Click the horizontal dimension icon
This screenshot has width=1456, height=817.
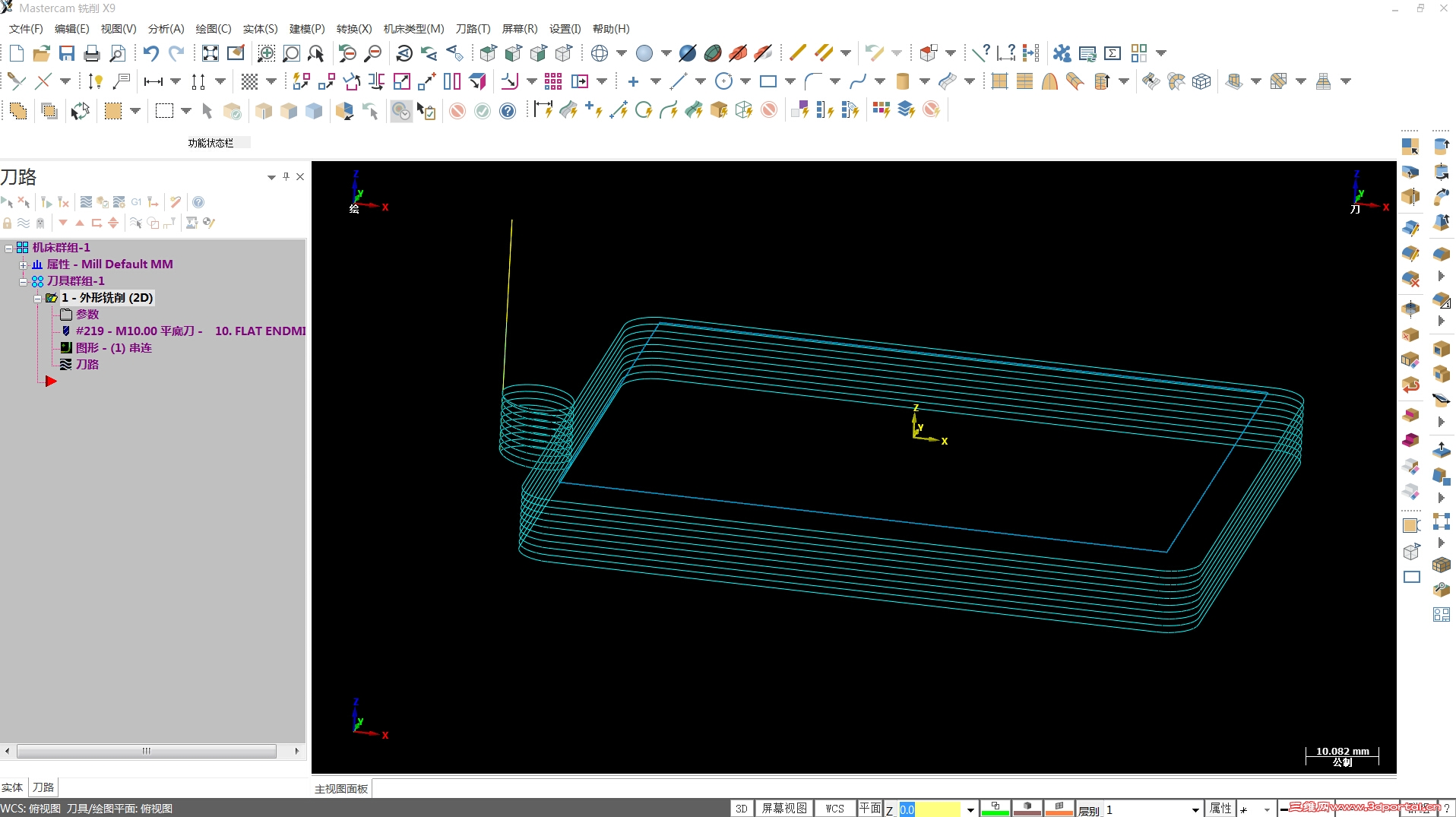pyautogui.click(x=154, y=81)
